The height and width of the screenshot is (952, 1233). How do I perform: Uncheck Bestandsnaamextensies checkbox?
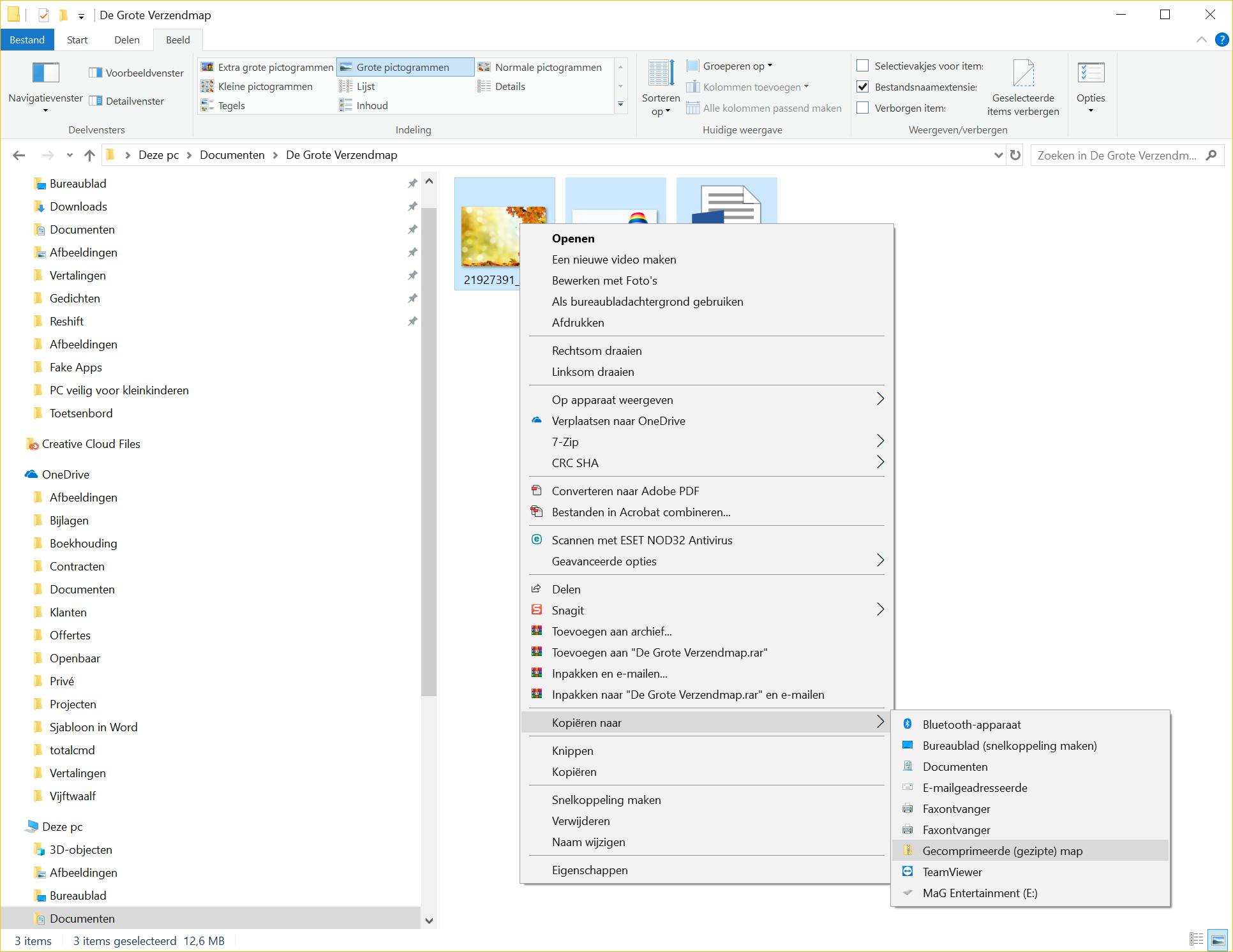(x=863, y=87)
